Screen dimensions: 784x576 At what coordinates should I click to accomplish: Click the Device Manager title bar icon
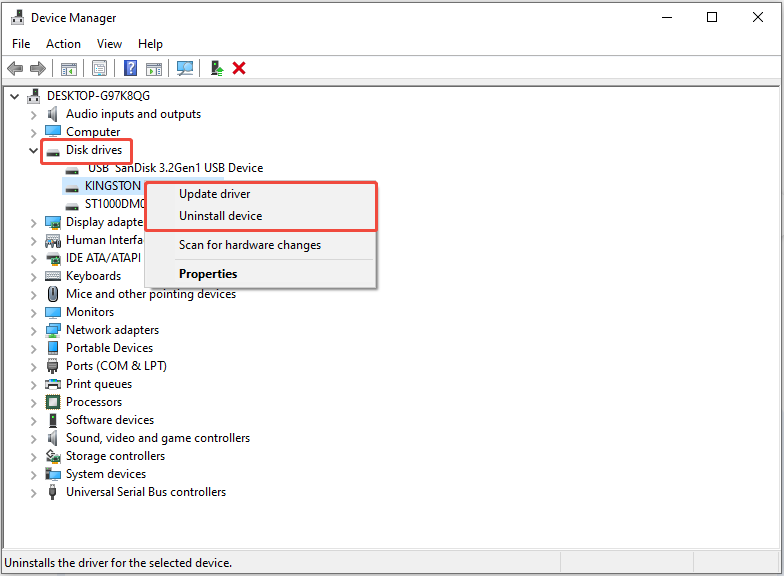[x=18, y=18]
